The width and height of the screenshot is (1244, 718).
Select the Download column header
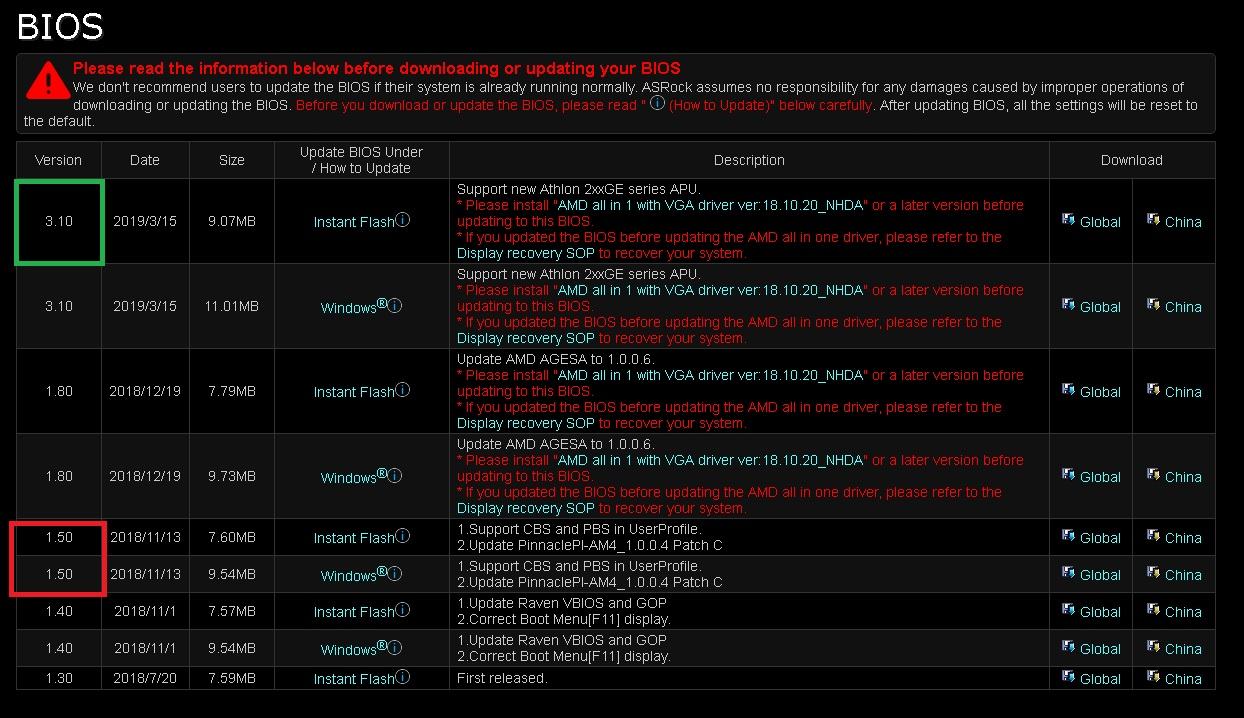click(x=1132, y=160)
